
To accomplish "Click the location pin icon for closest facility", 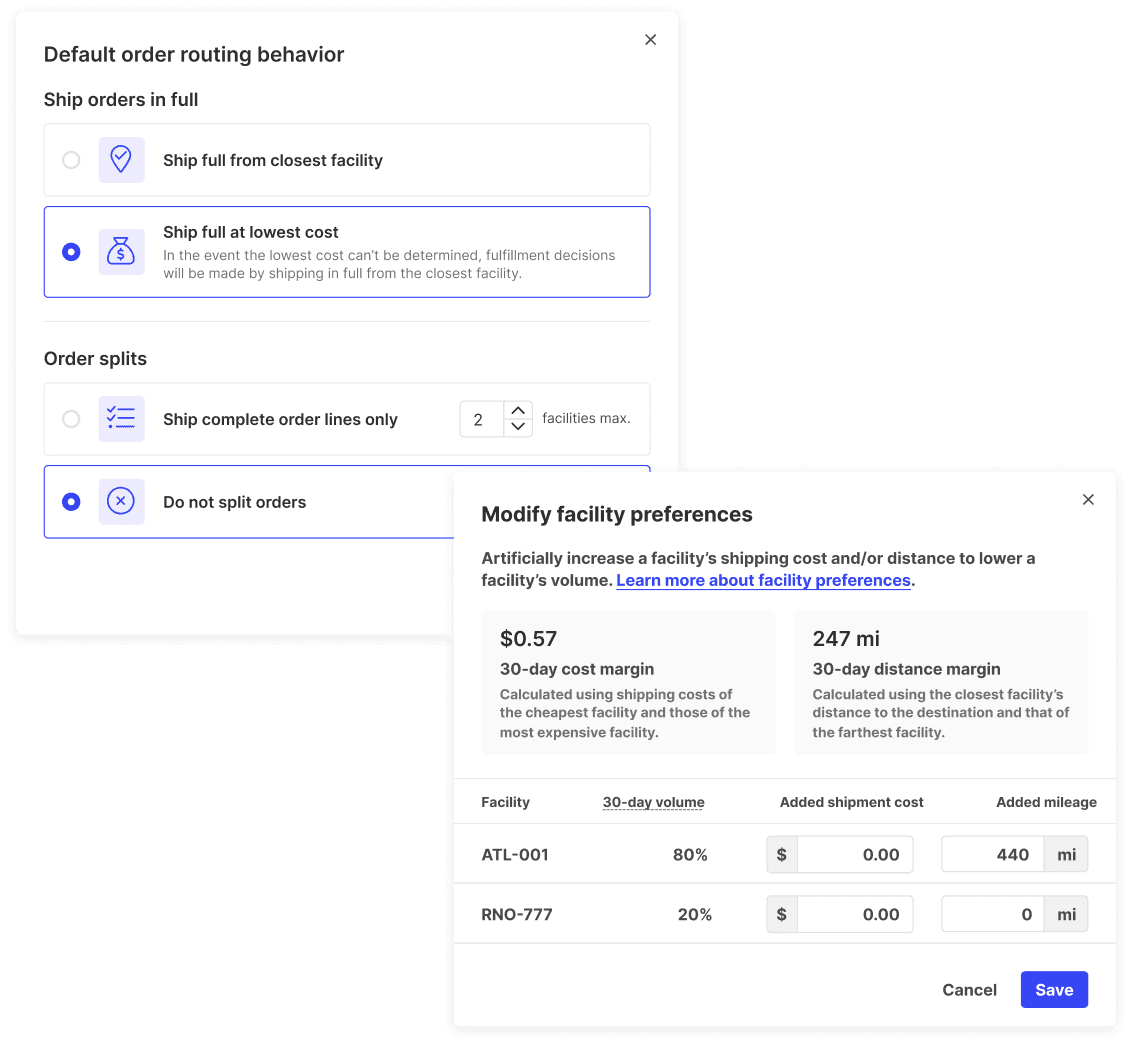I will tap(121, 159).
